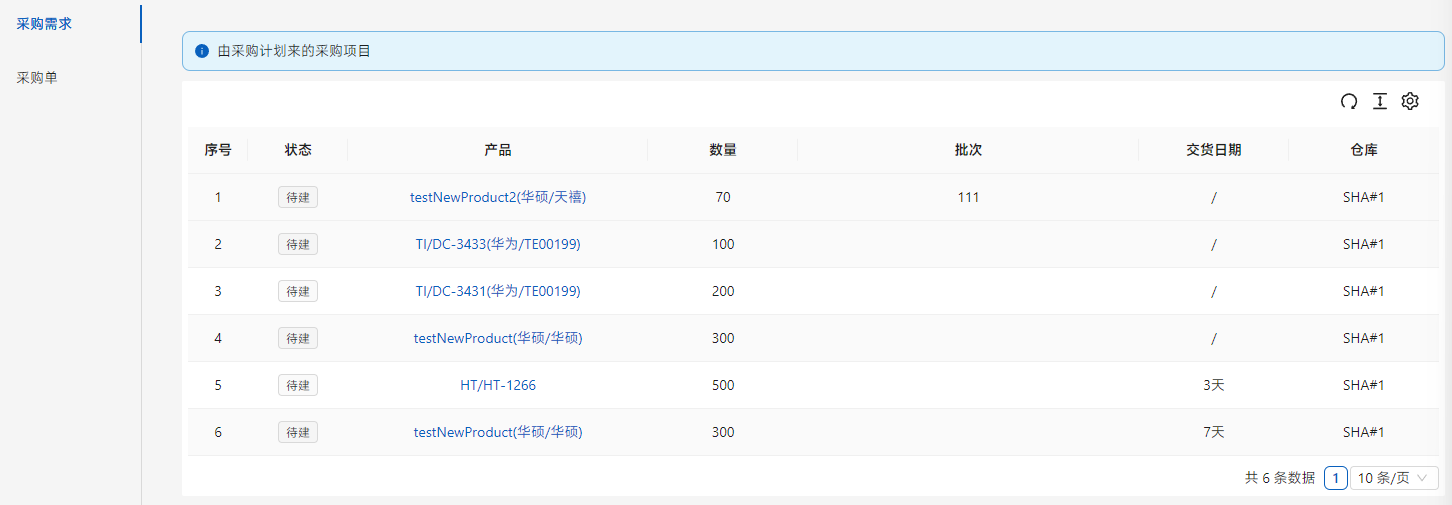The image size is (1452, 505).
Task: Go to page 1 in pagination
Action: (x=1335, y=478)
